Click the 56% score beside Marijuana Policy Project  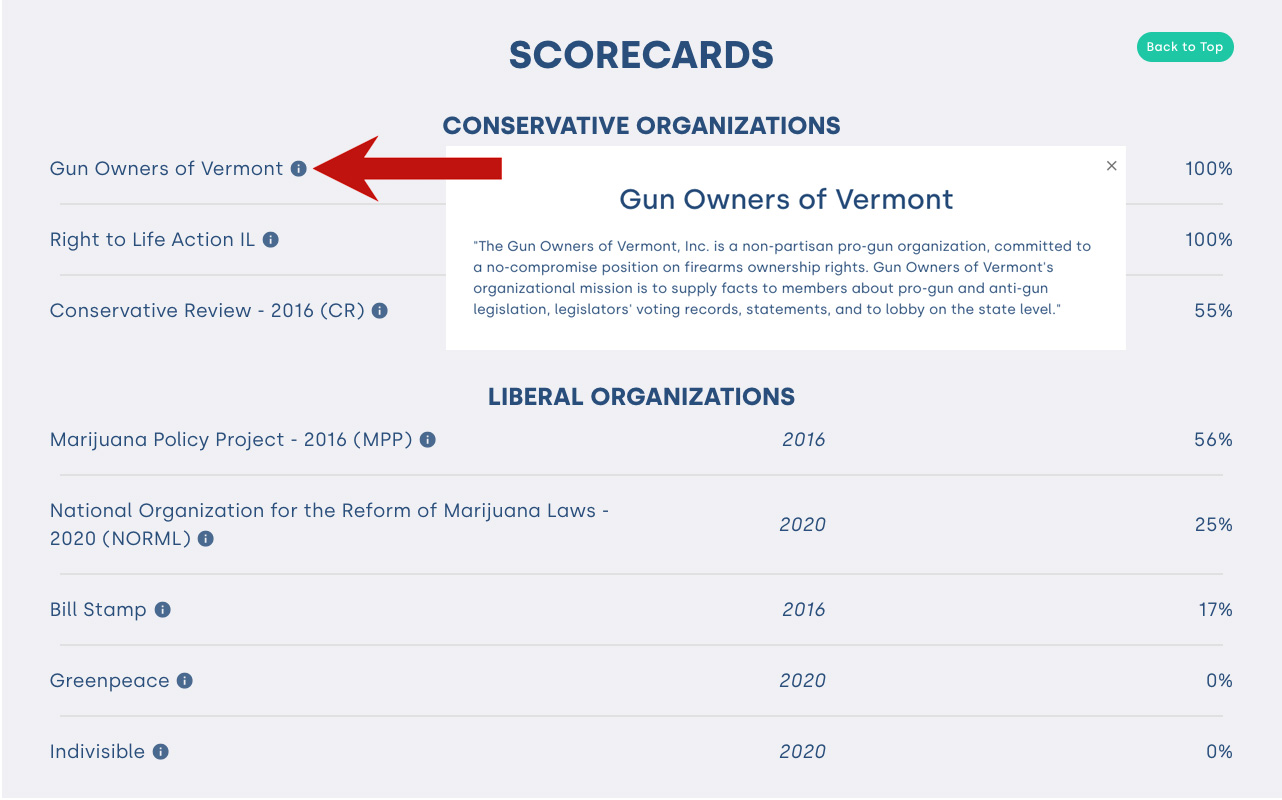coord(1216,440)
